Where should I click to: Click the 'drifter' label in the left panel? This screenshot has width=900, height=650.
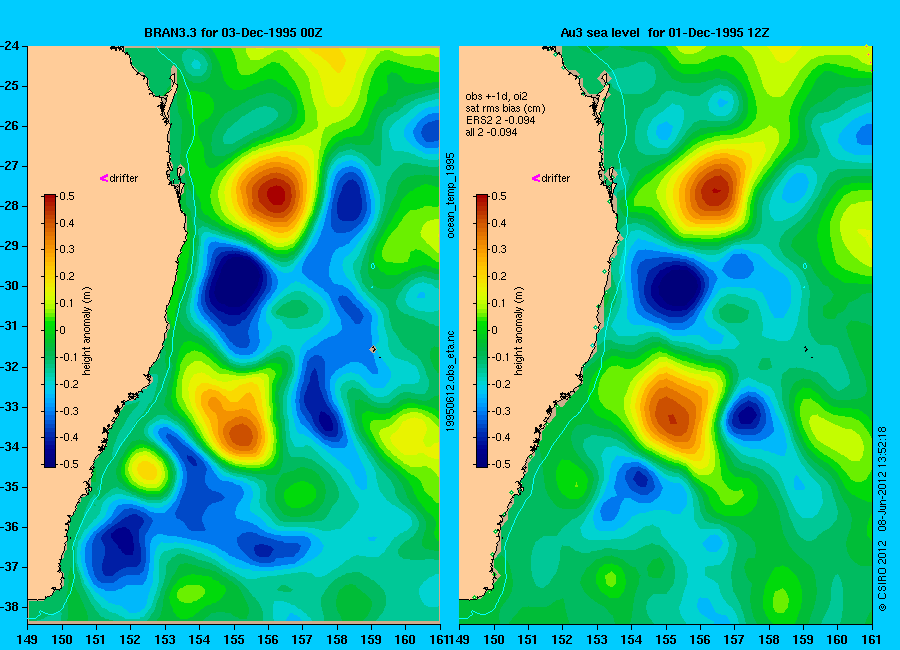click(x=123, y=178)
